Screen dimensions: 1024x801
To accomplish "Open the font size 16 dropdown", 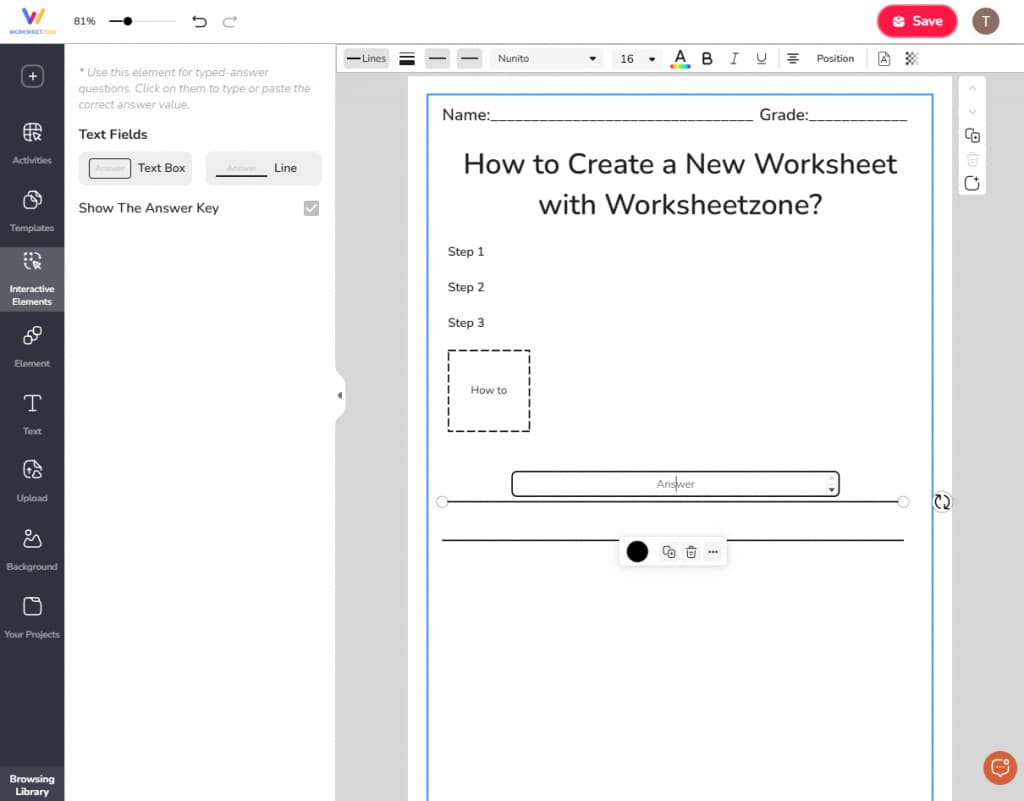I will (x=637, y=59).
